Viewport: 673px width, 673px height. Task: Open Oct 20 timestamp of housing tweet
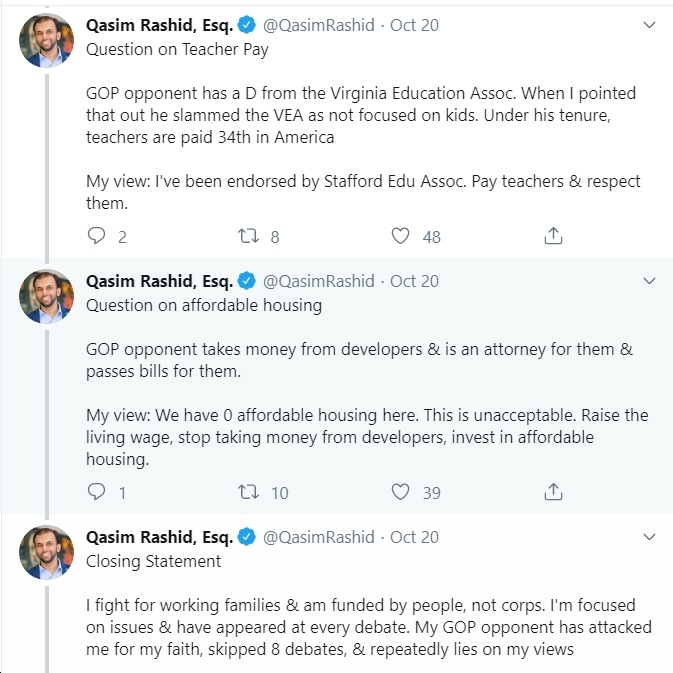click(414, 282)
